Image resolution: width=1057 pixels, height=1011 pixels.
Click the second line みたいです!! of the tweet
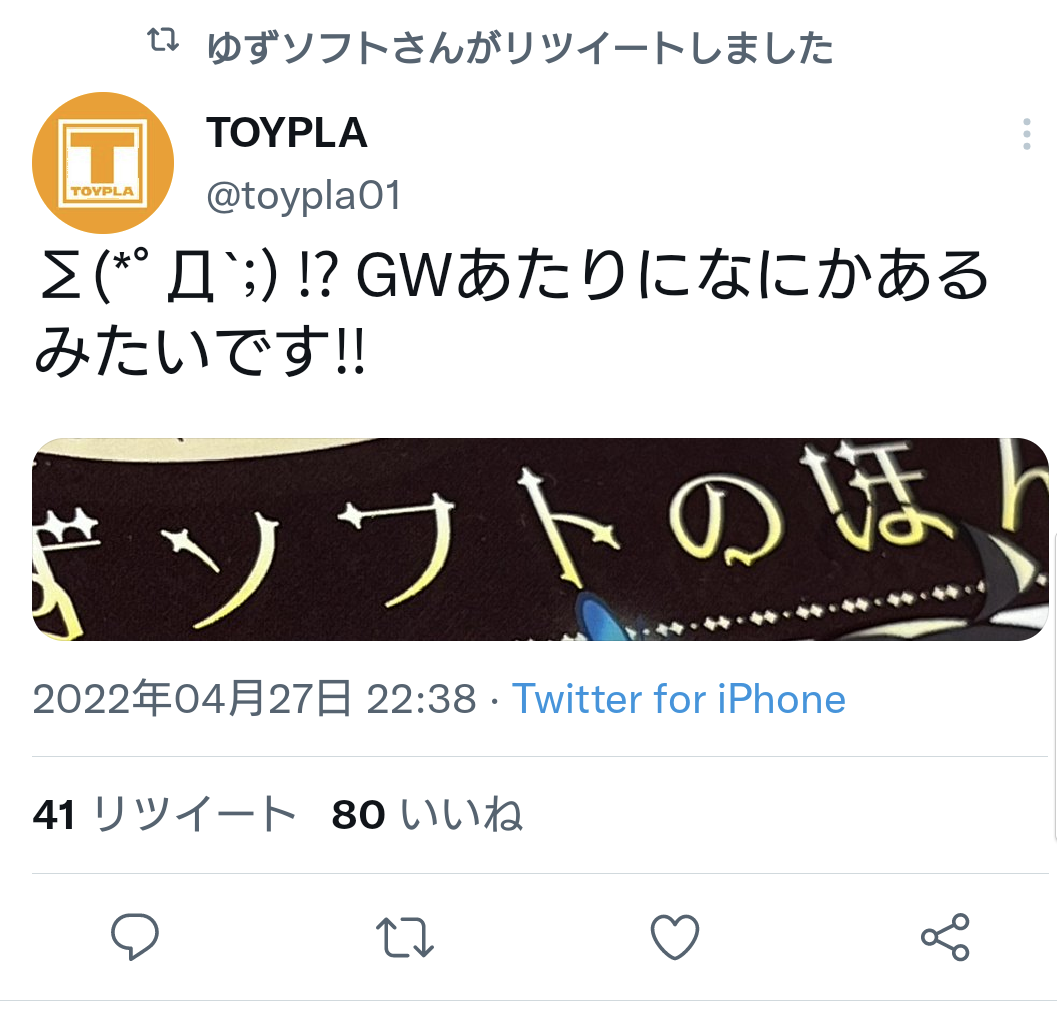pos(200,349)
